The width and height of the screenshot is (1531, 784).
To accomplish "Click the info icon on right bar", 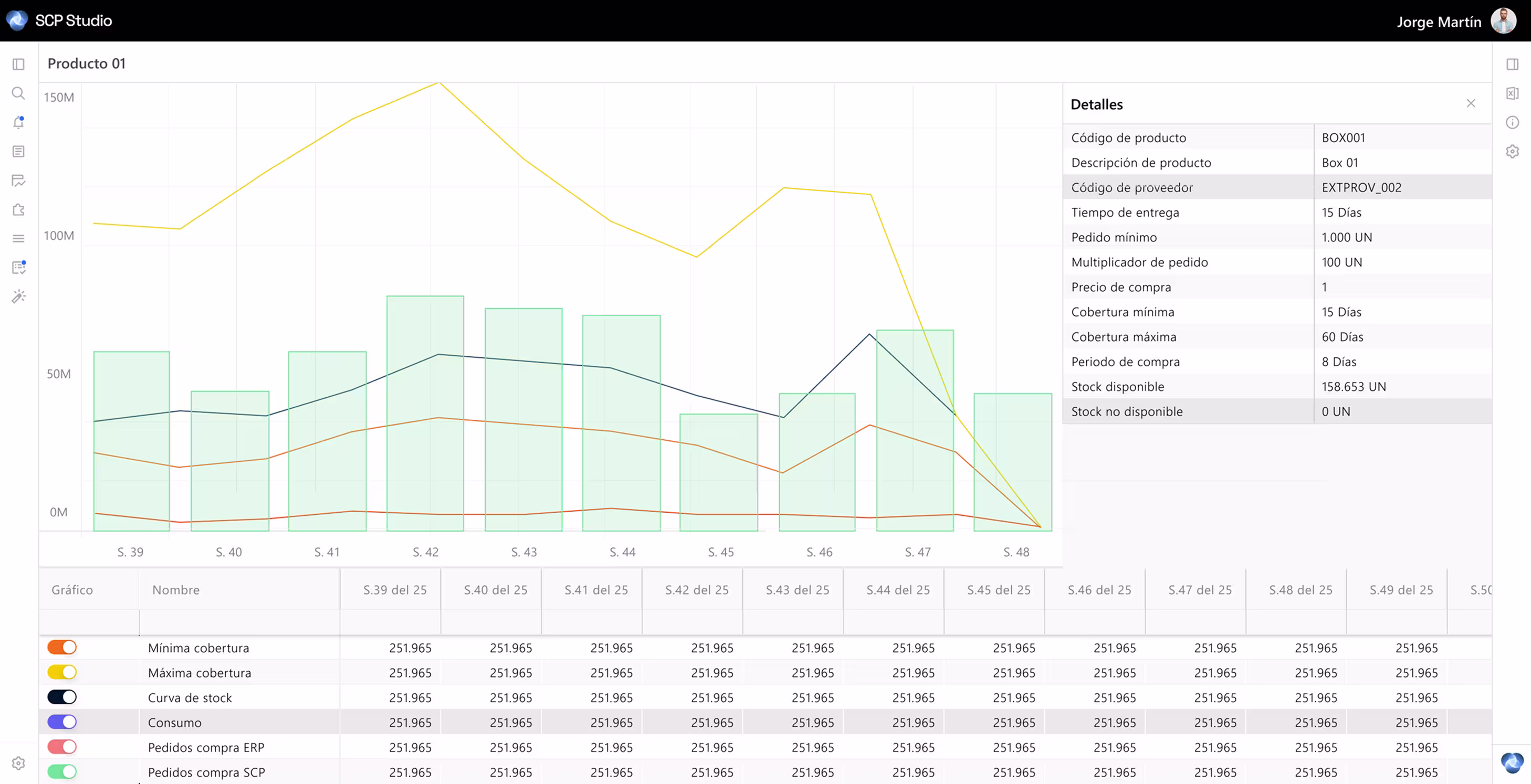I will pos(1512,122).
